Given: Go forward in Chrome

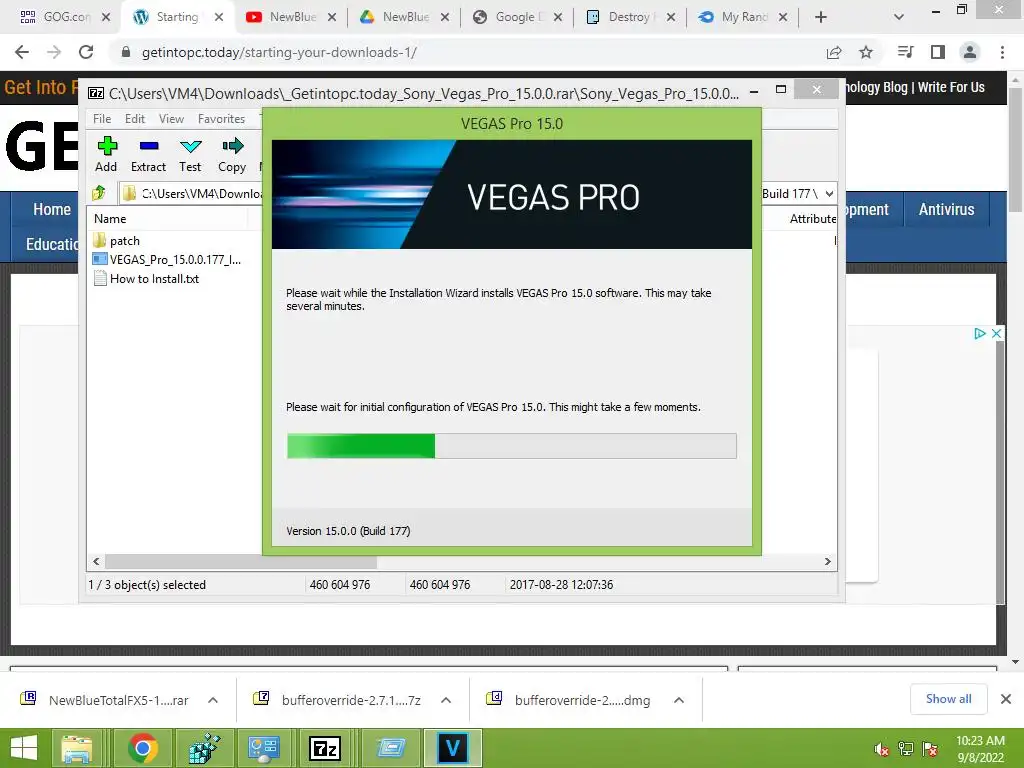Looking at the screenshot, I should tap(54, 52).
